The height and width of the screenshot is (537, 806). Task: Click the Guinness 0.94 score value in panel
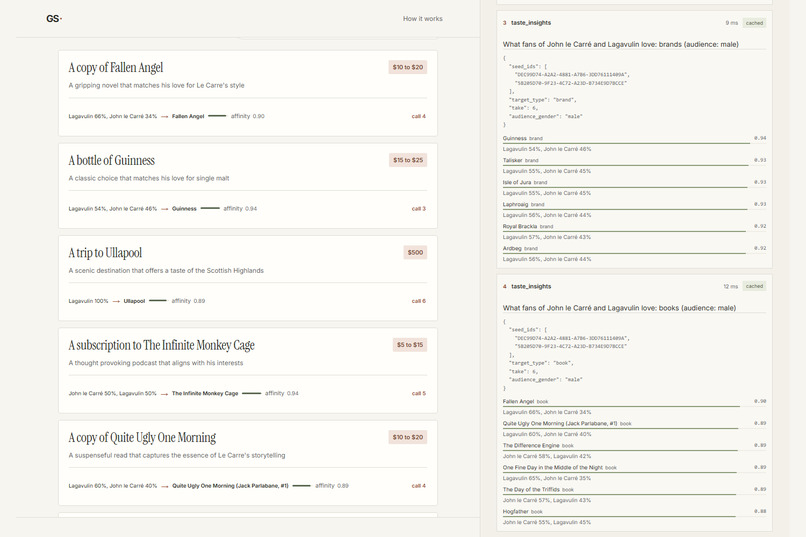tap(760, 138)
